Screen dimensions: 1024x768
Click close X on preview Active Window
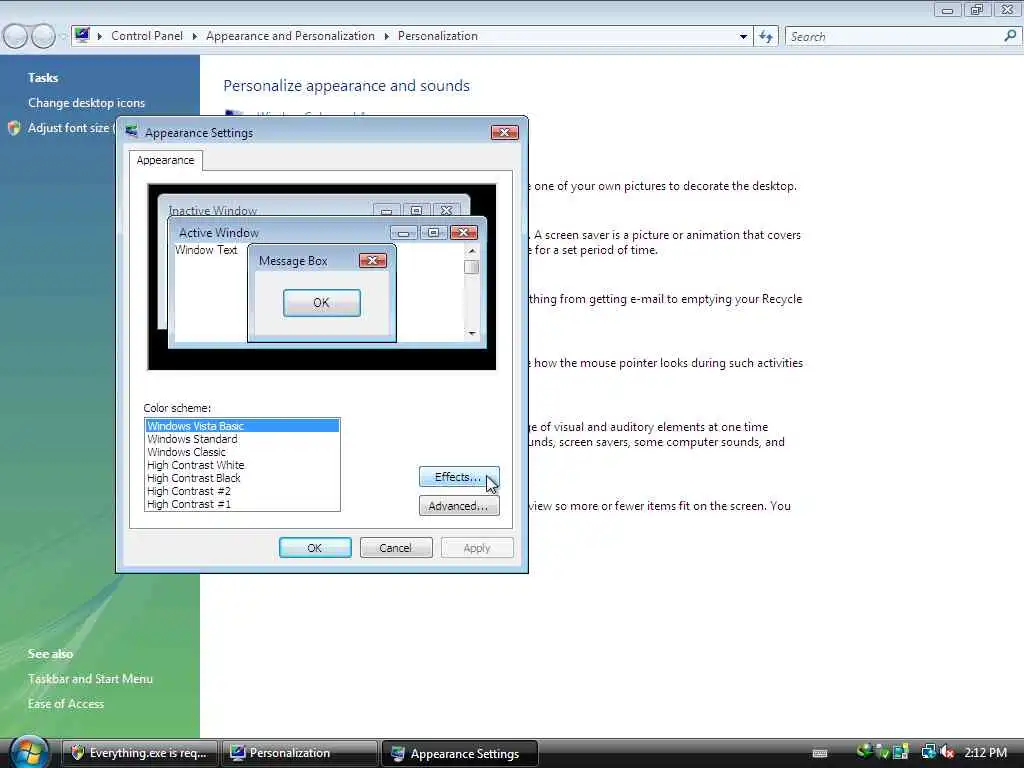(464, 232)
